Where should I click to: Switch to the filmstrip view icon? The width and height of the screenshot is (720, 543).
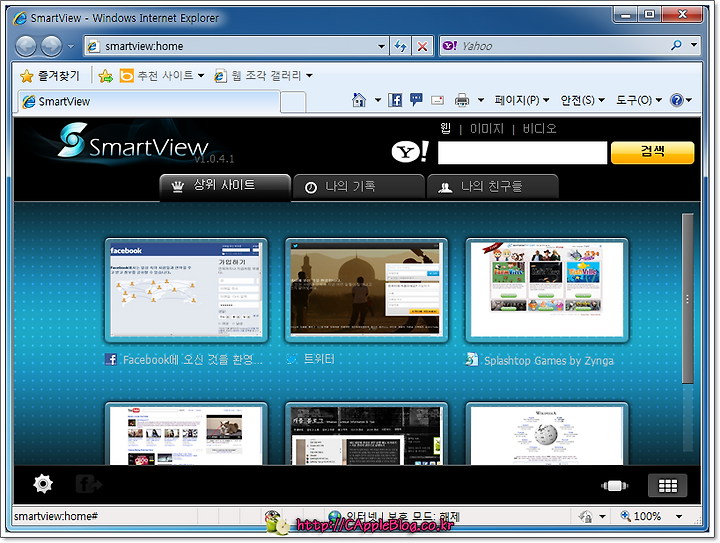click(614, 486)
